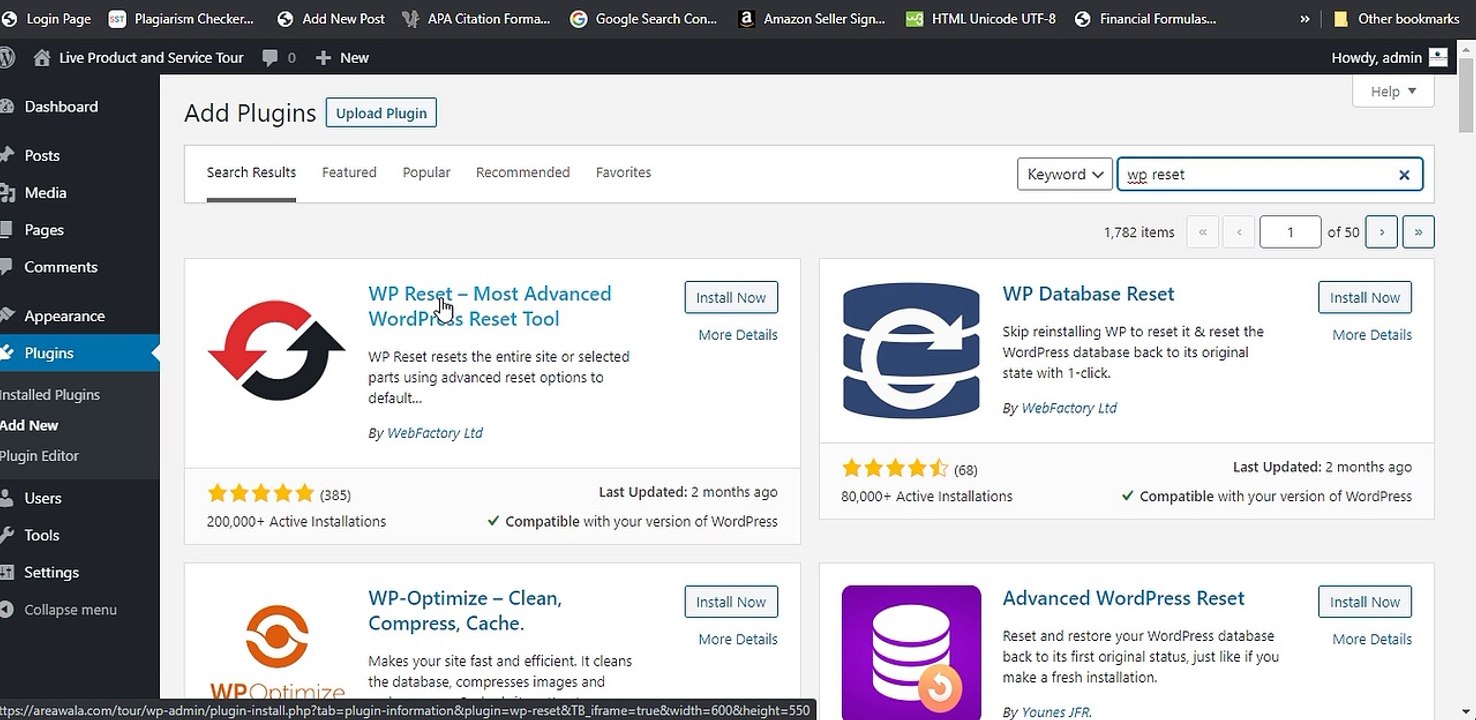The width and height of the screenshot is (1476, 720).
Task: Click the Pages icon in sidebar
Action: (7, 229)
